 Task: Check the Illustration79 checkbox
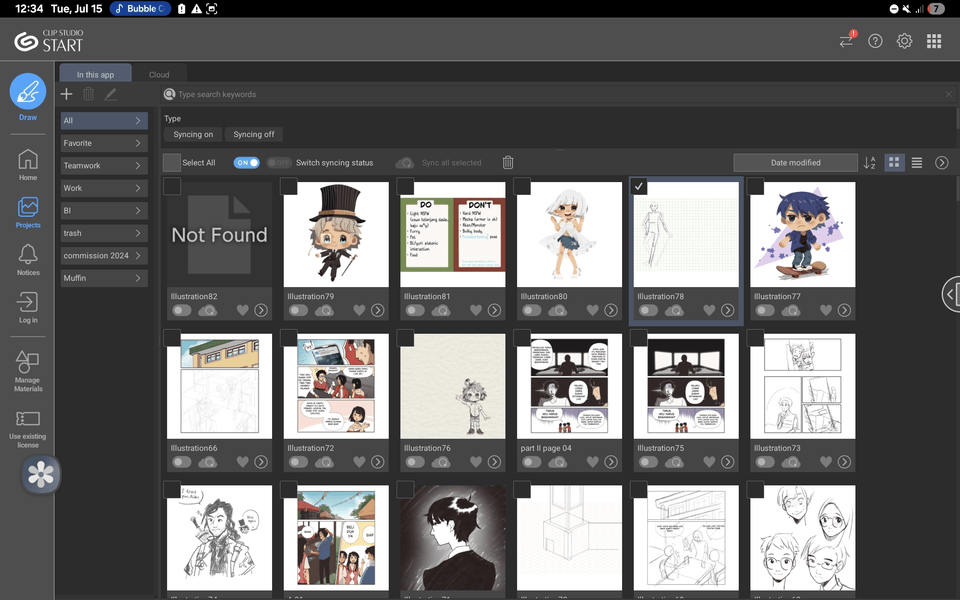[288, 186]
